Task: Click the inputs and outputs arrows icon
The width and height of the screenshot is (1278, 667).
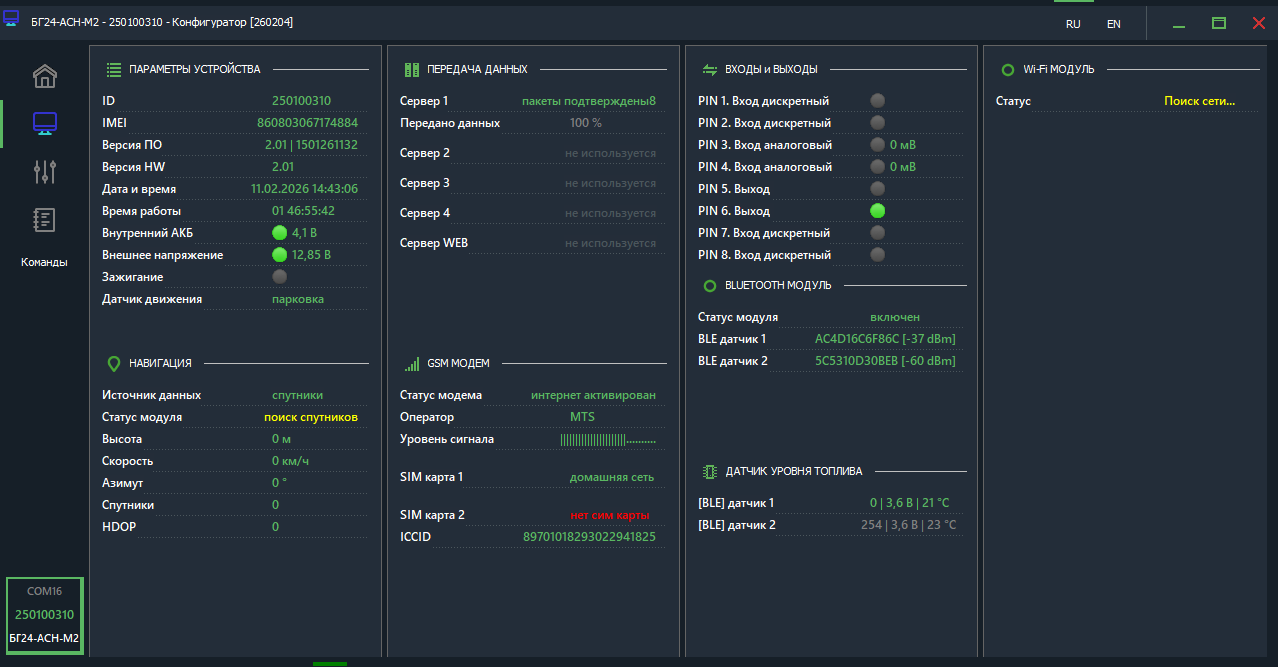Action: point(710,70)
